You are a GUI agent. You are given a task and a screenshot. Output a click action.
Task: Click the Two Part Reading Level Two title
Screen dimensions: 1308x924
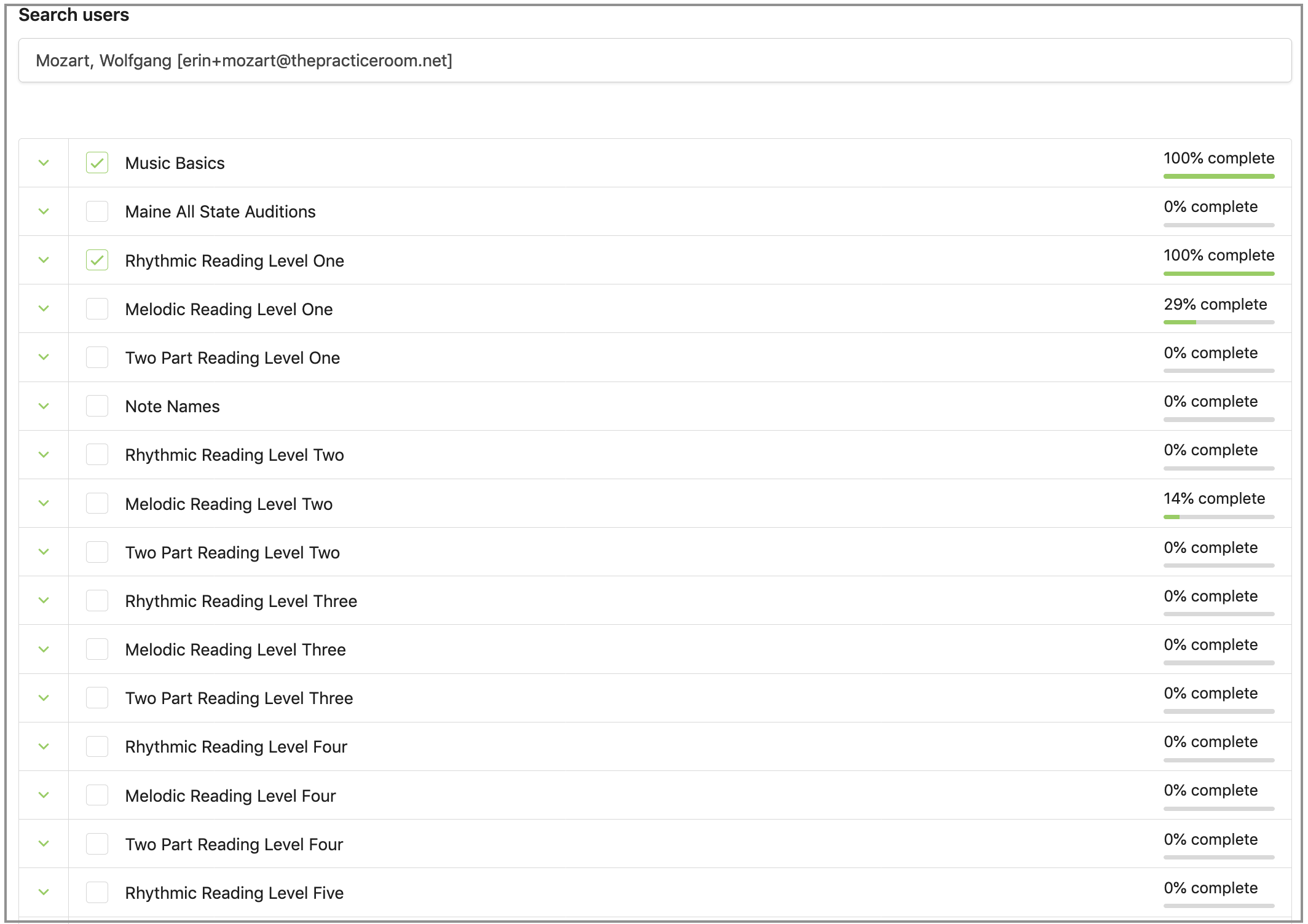point(232,552)
